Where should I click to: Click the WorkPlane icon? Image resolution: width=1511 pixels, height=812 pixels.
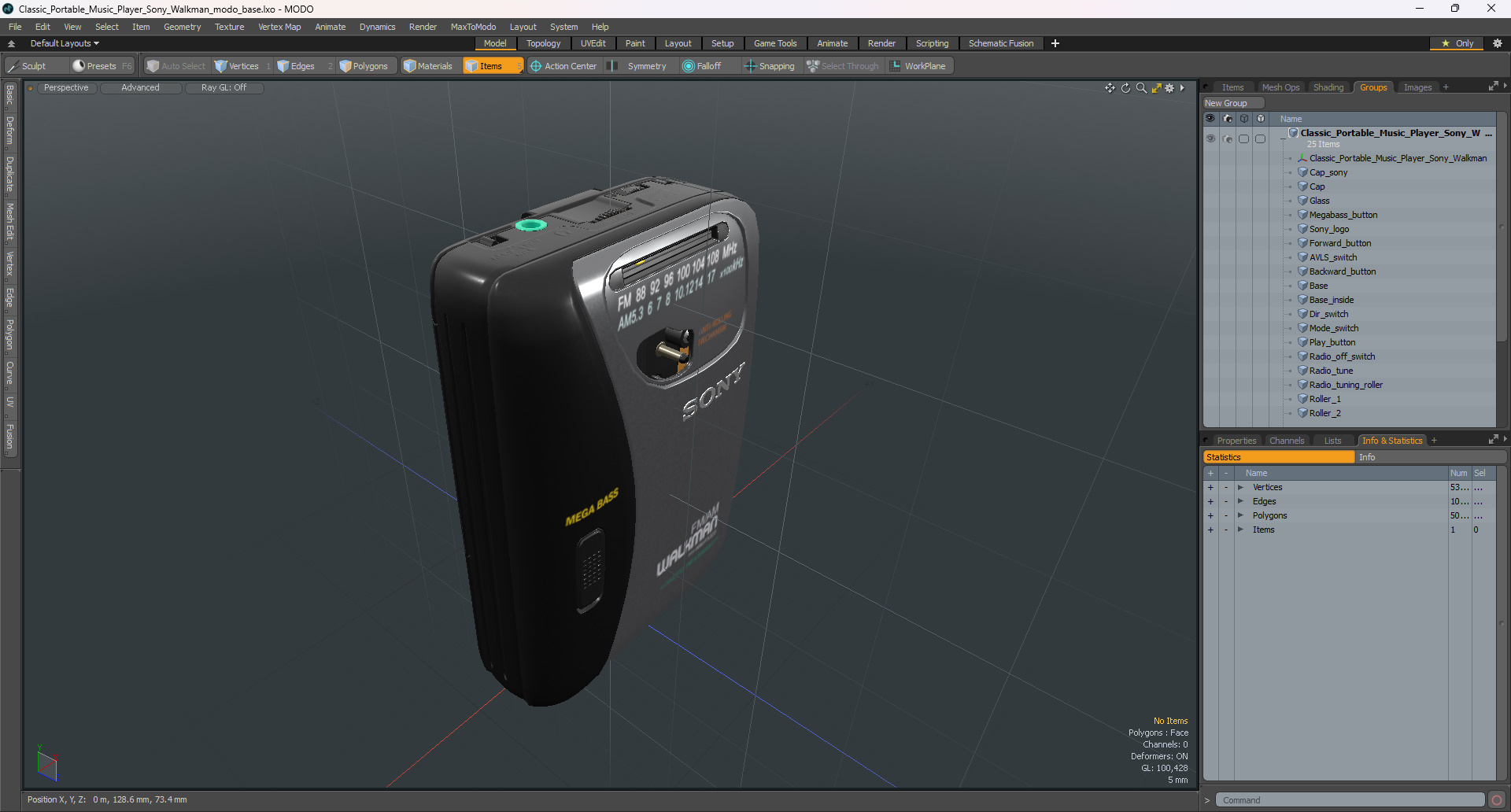[895, 66]
